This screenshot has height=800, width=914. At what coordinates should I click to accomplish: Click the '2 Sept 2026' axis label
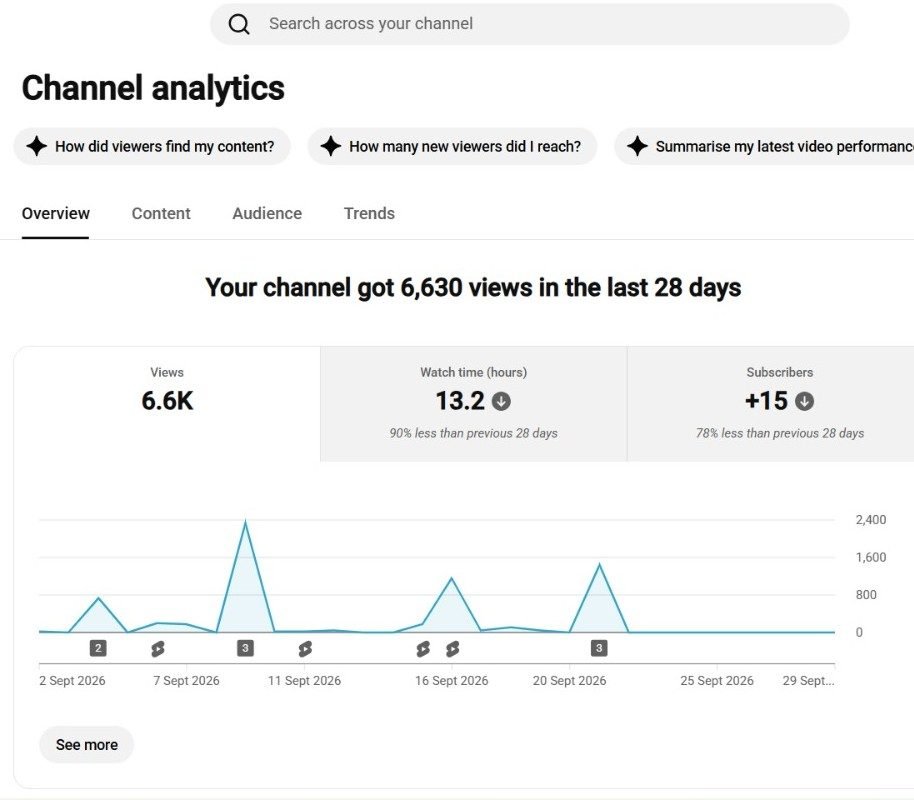click(72, 680)
